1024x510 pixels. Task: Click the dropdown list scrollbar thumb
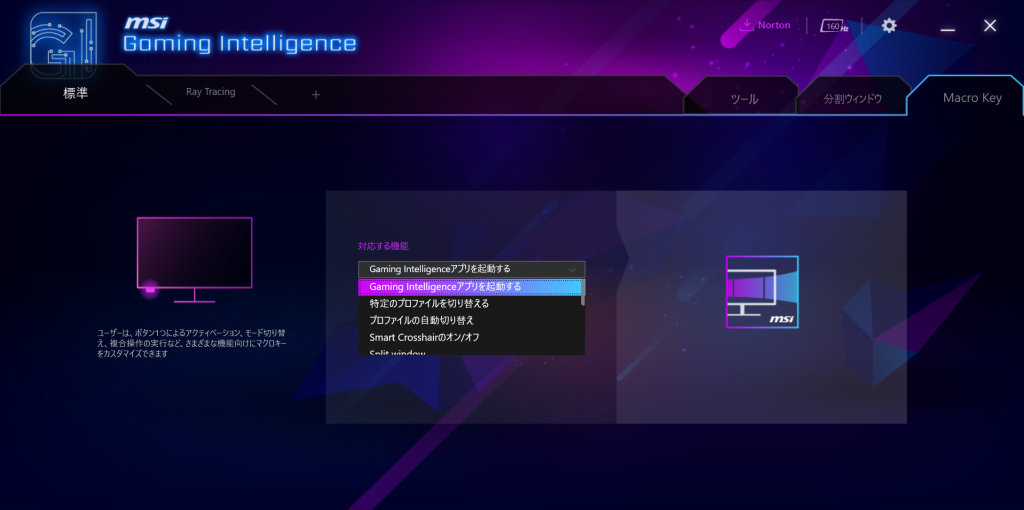583,292
